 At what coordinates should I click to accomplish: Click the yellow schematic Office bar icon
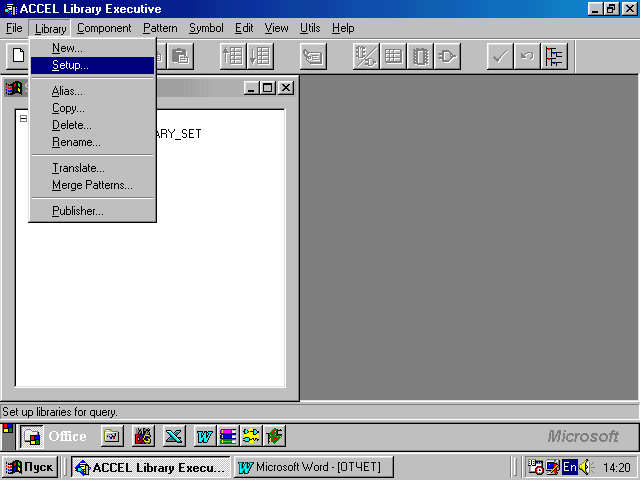tap(251, 436)
